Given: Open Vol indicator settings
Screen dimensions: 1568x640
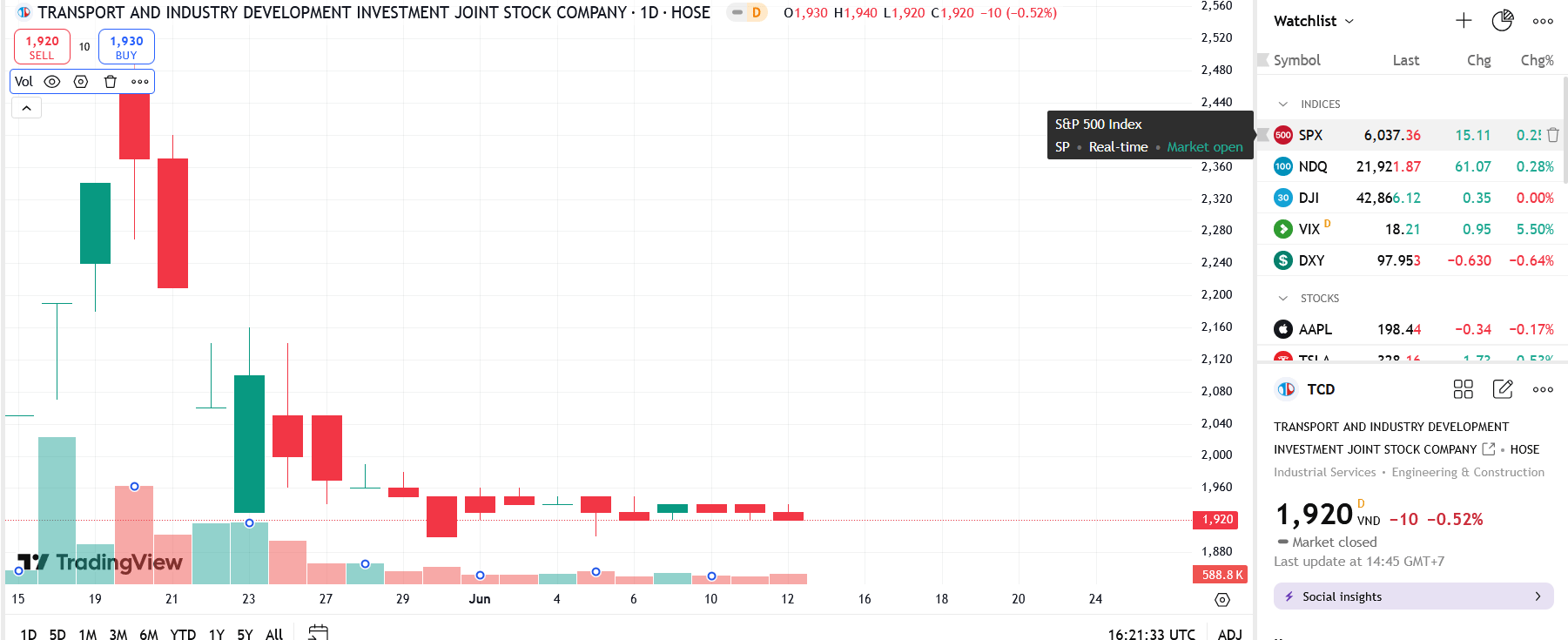Looking at the screenshot, I should point(81,82).
